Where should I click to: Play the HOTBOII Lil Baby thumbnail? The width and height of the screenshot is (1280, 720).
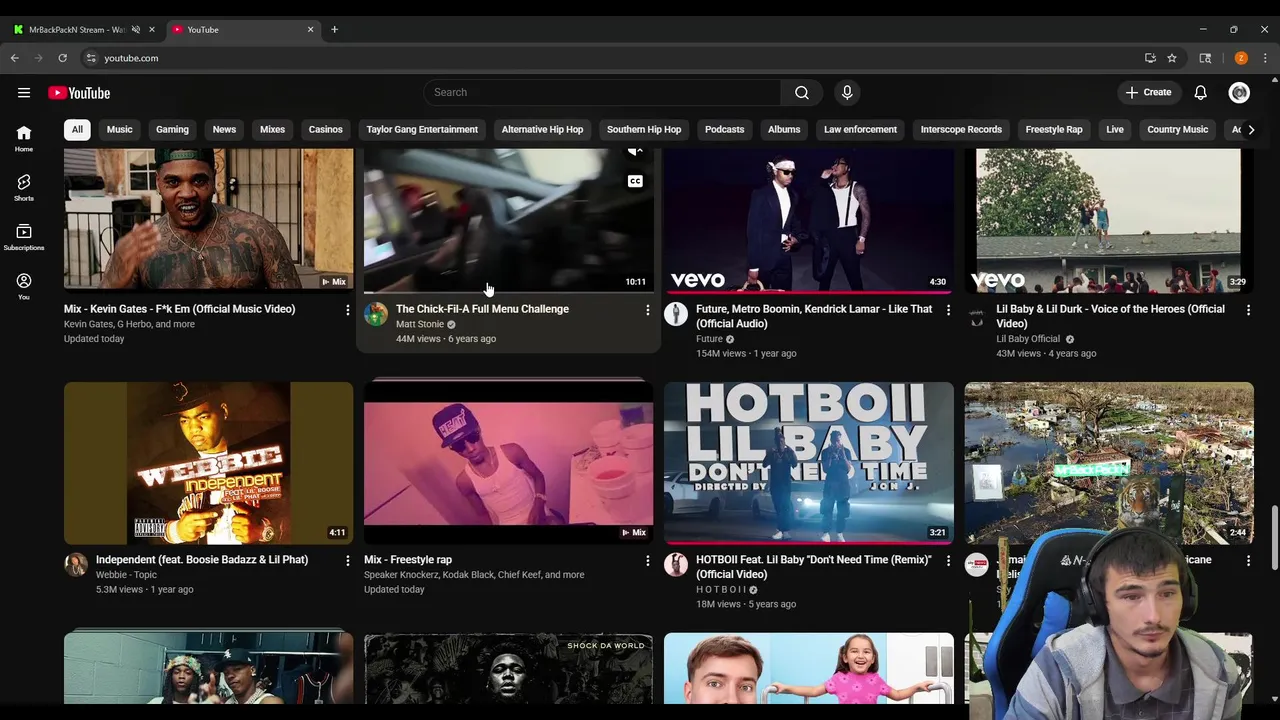(x=808, y=463)
